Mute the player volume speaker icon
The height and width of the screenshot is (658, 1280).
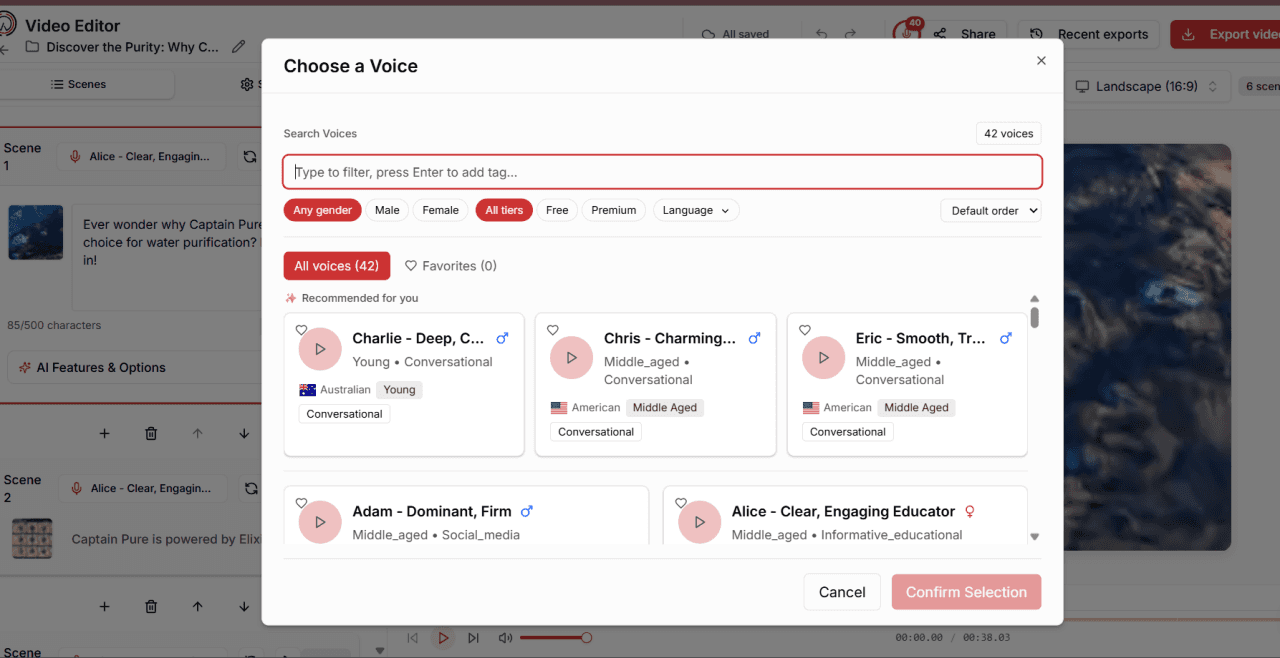click(x=505, y=638)
